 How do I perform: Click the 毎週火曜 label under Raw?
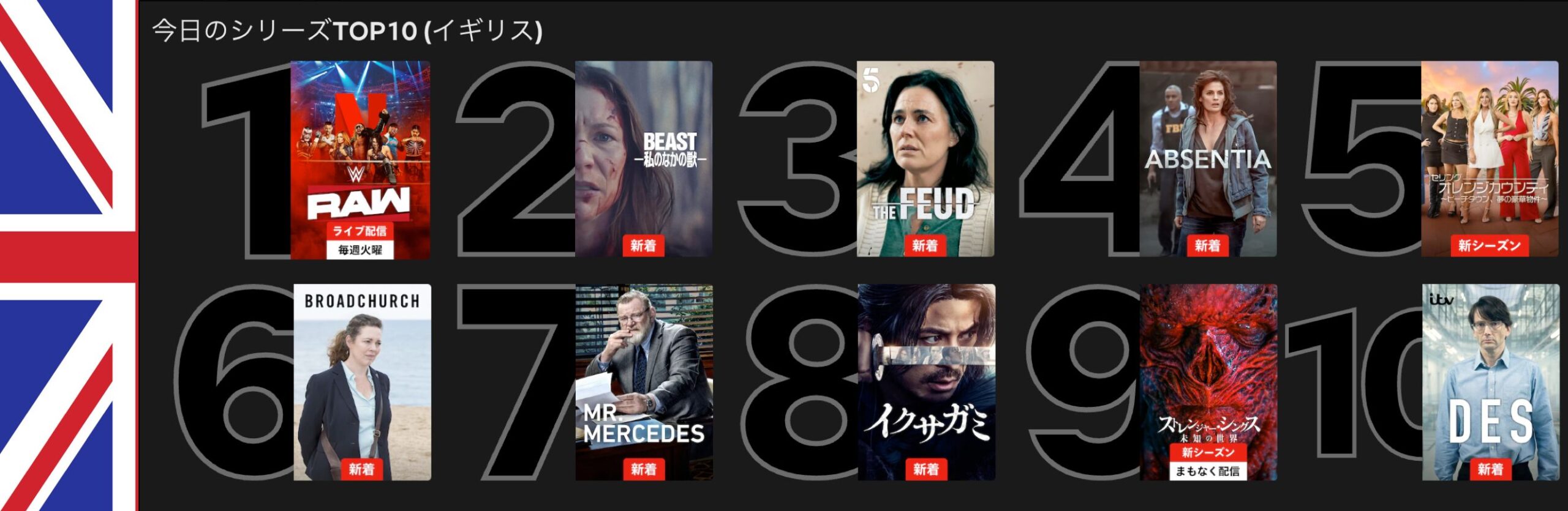point(360,250)
